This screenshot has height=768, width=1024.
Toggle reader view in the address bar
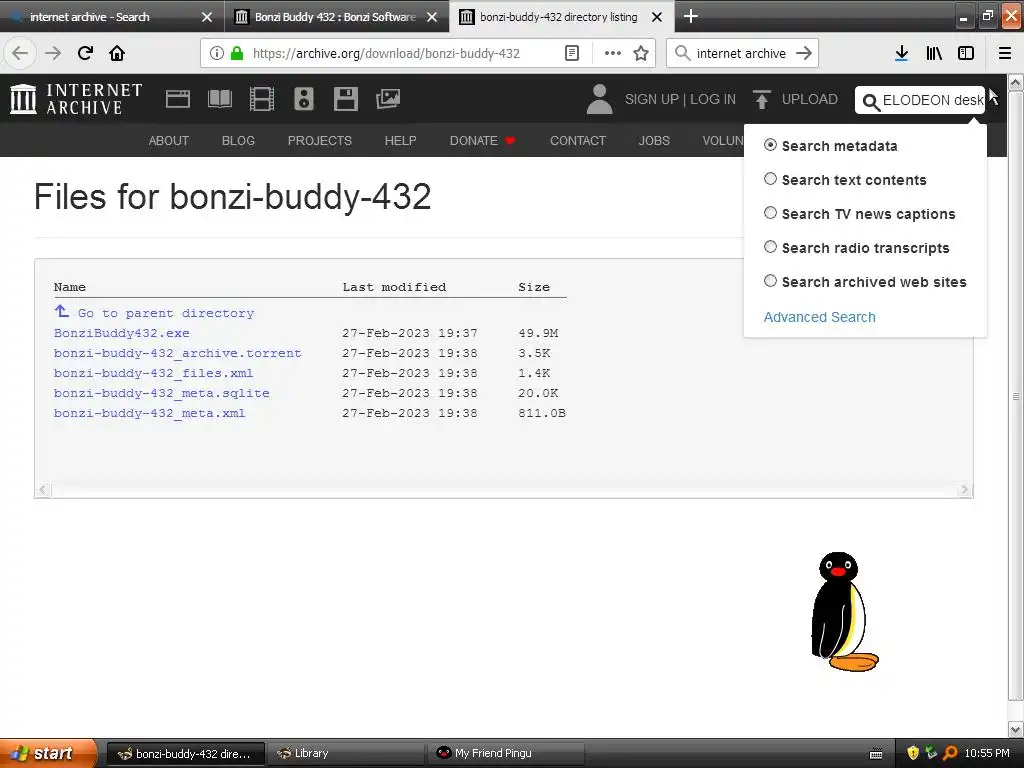(571, 53)
